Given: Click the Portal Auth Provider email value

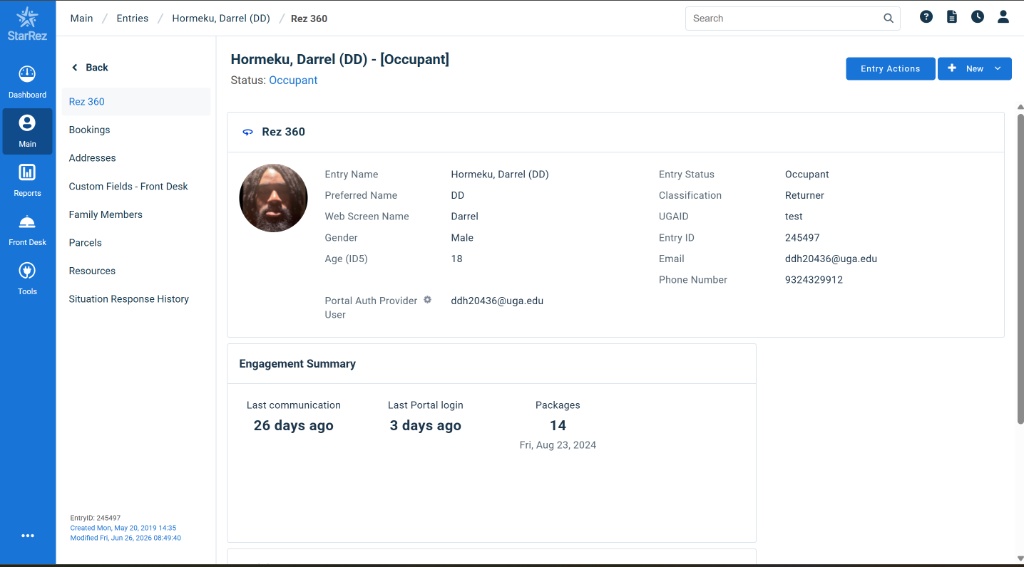Looking at the screenshot, I should [497, 300].
